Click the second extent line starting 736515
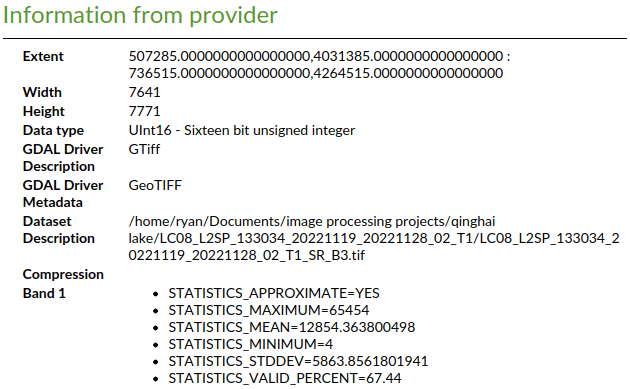This screenshot has width=630, height=389. coord(316,73)
